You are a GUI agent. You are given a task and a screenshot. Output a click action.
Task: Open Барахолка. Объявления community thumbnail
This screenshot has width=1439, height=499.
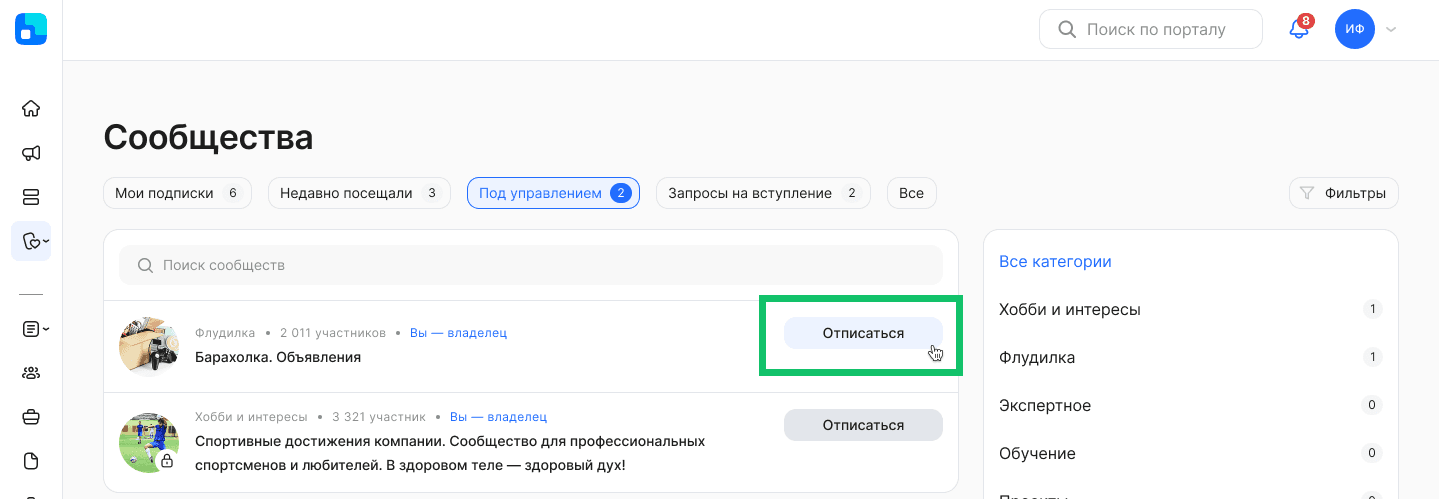(149, 346)
